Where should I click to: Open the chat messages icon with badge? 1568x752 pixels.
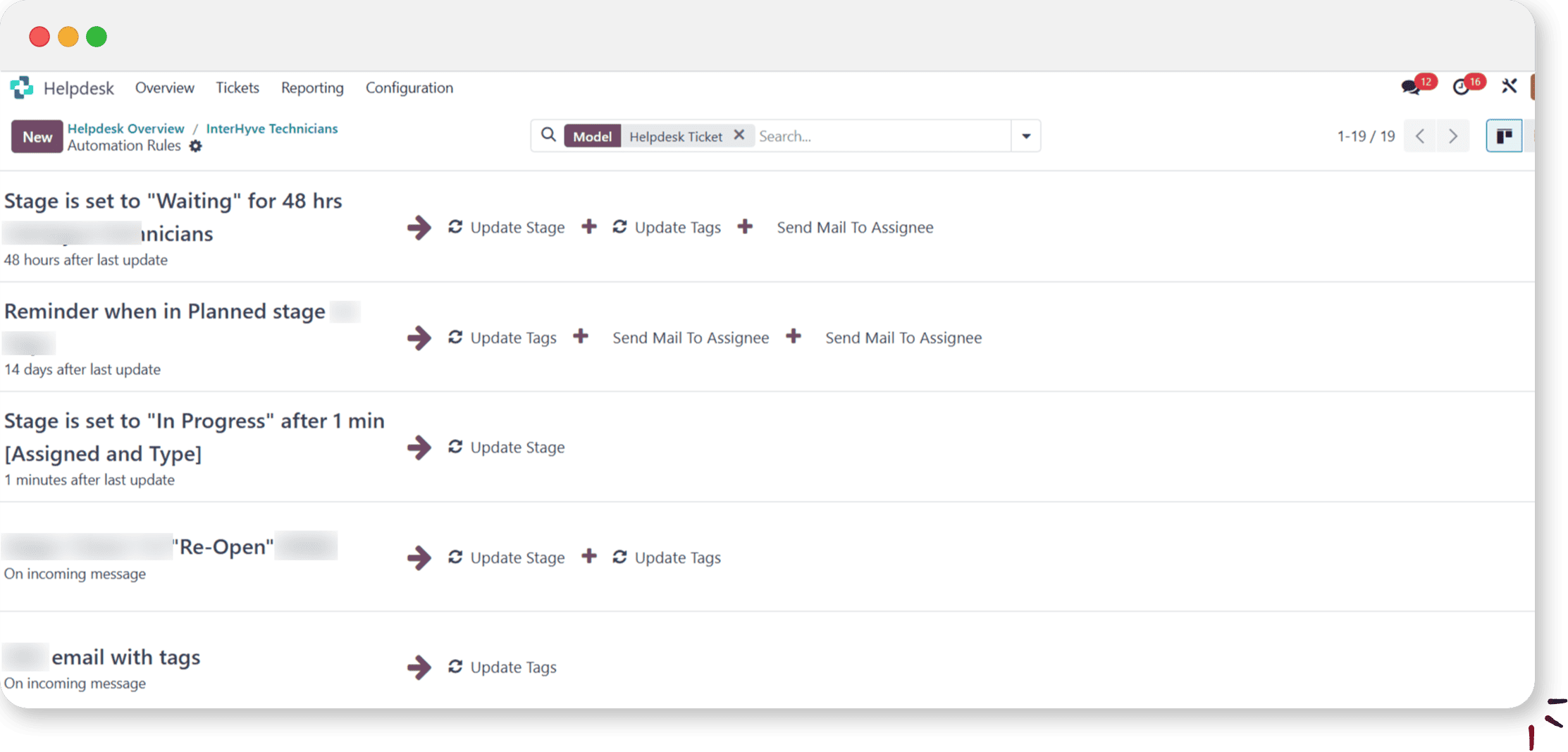[1411, 87]
